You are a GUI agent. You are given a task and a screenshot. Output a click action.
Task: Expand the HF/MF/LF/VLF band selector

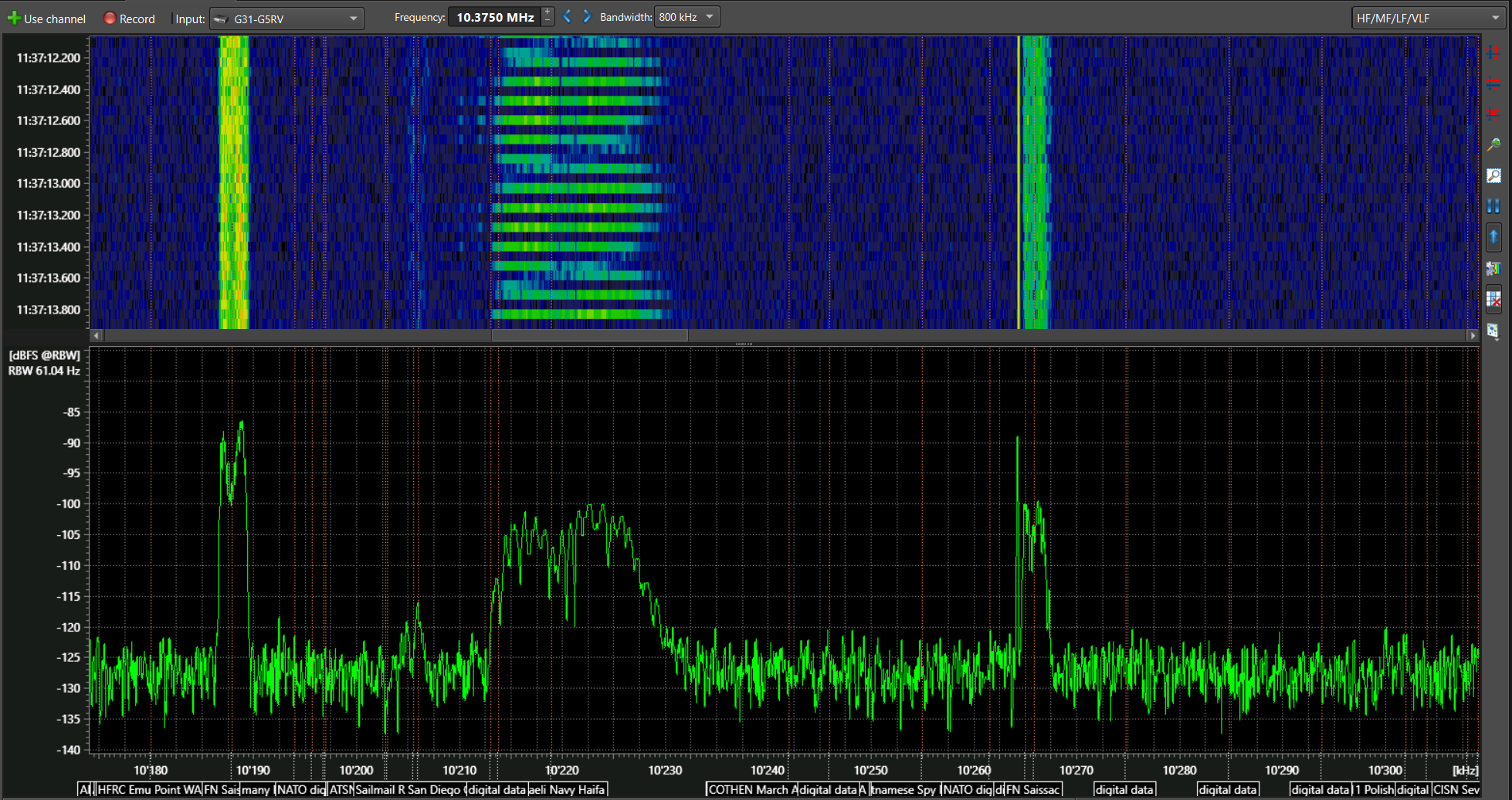pos(1427,19)
